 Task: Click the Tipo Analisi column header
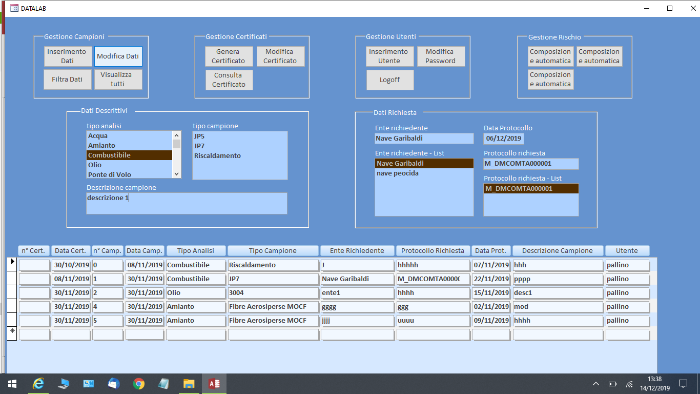coord(196,251)
